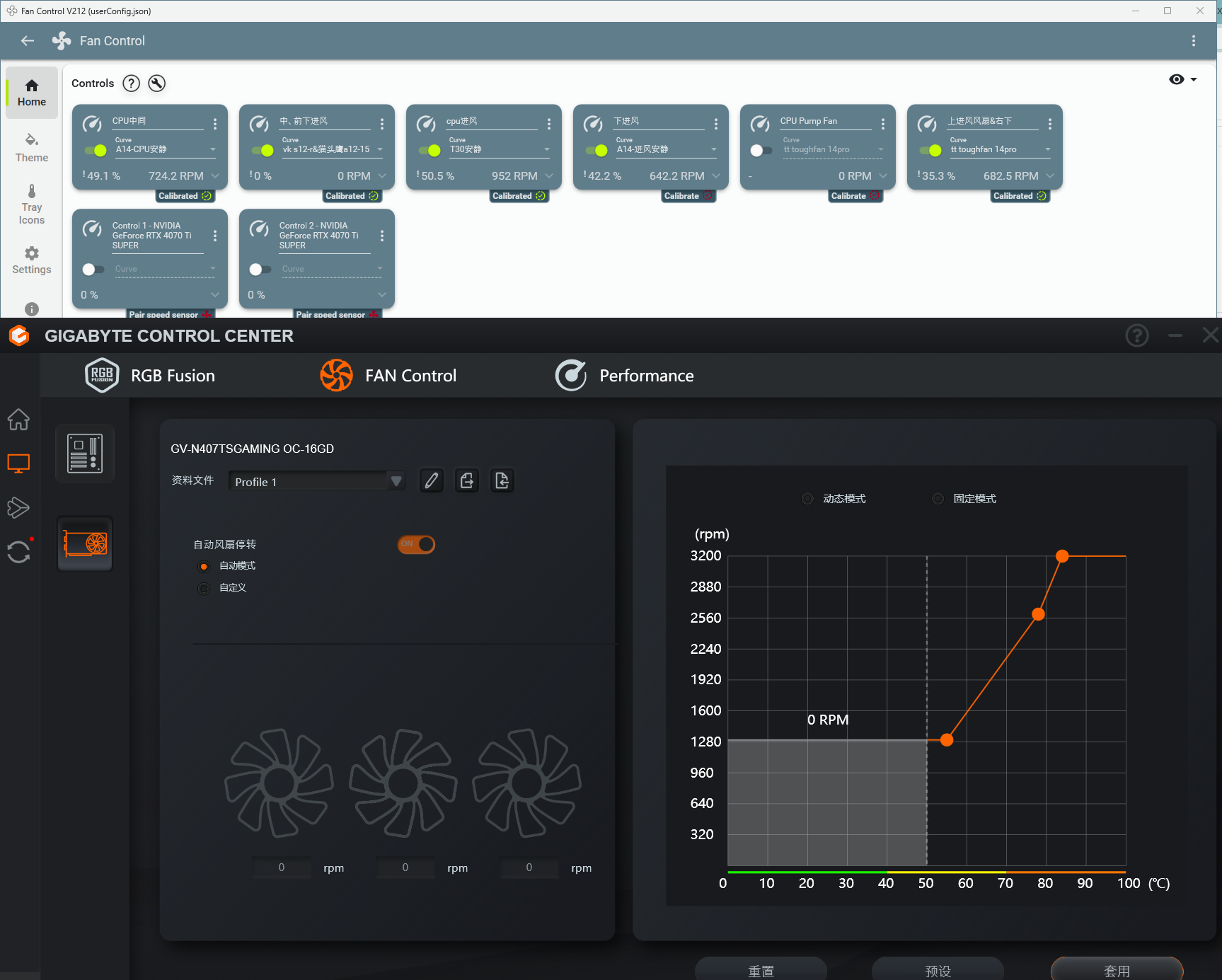The height and width of the screenshot is (980, 1222).
Task: Select the 自定义 radio button
Action: (204, 588)
